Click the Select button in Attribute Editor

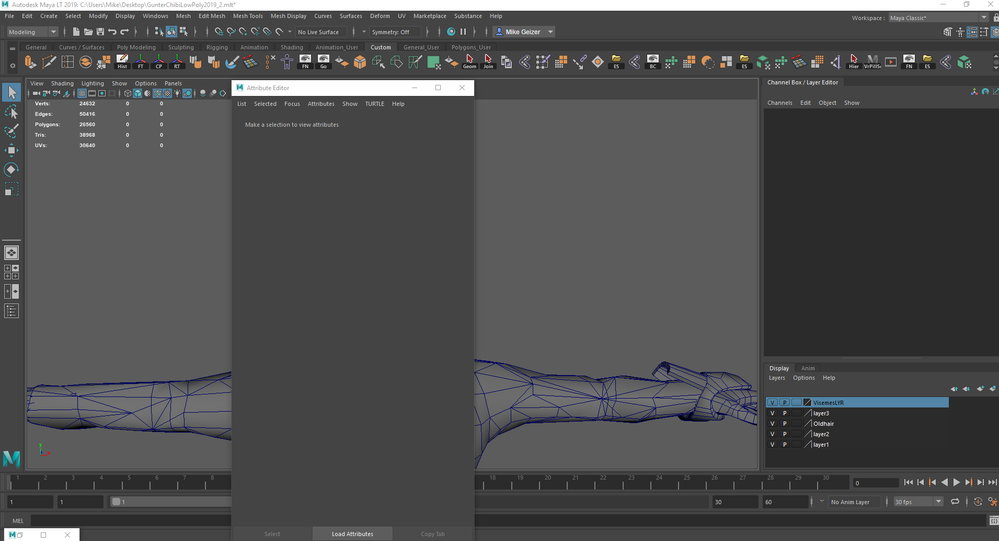click(x=272, y=534)
